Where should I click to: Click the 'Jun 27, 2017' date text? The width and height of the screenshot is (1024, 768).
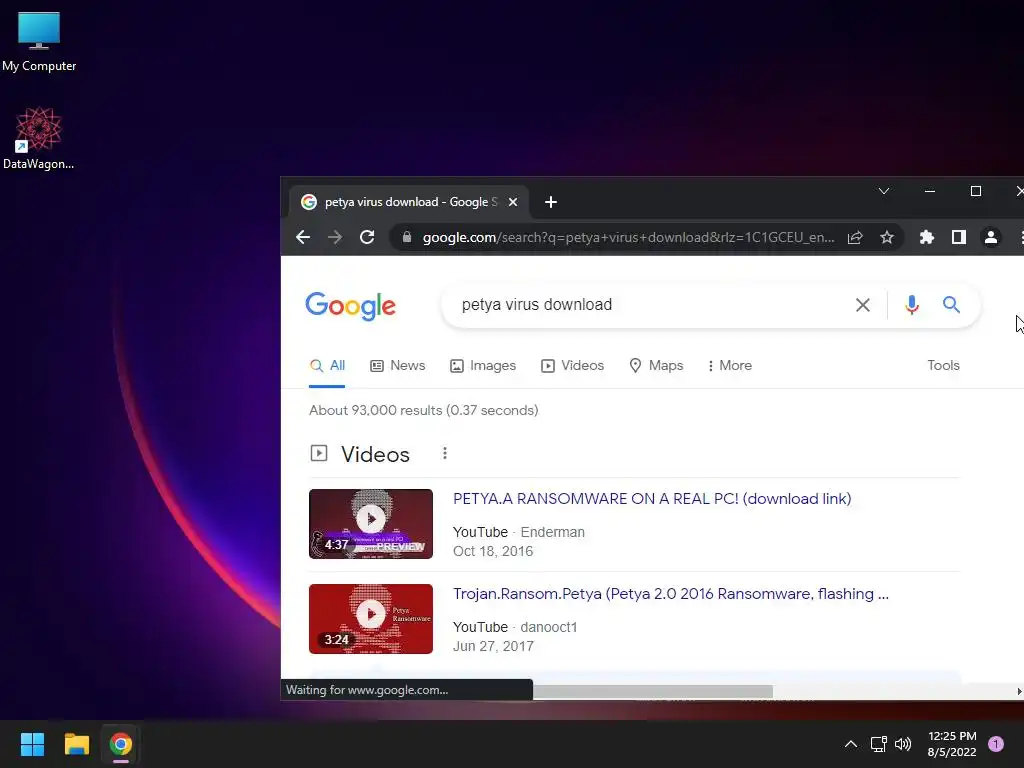493,646
